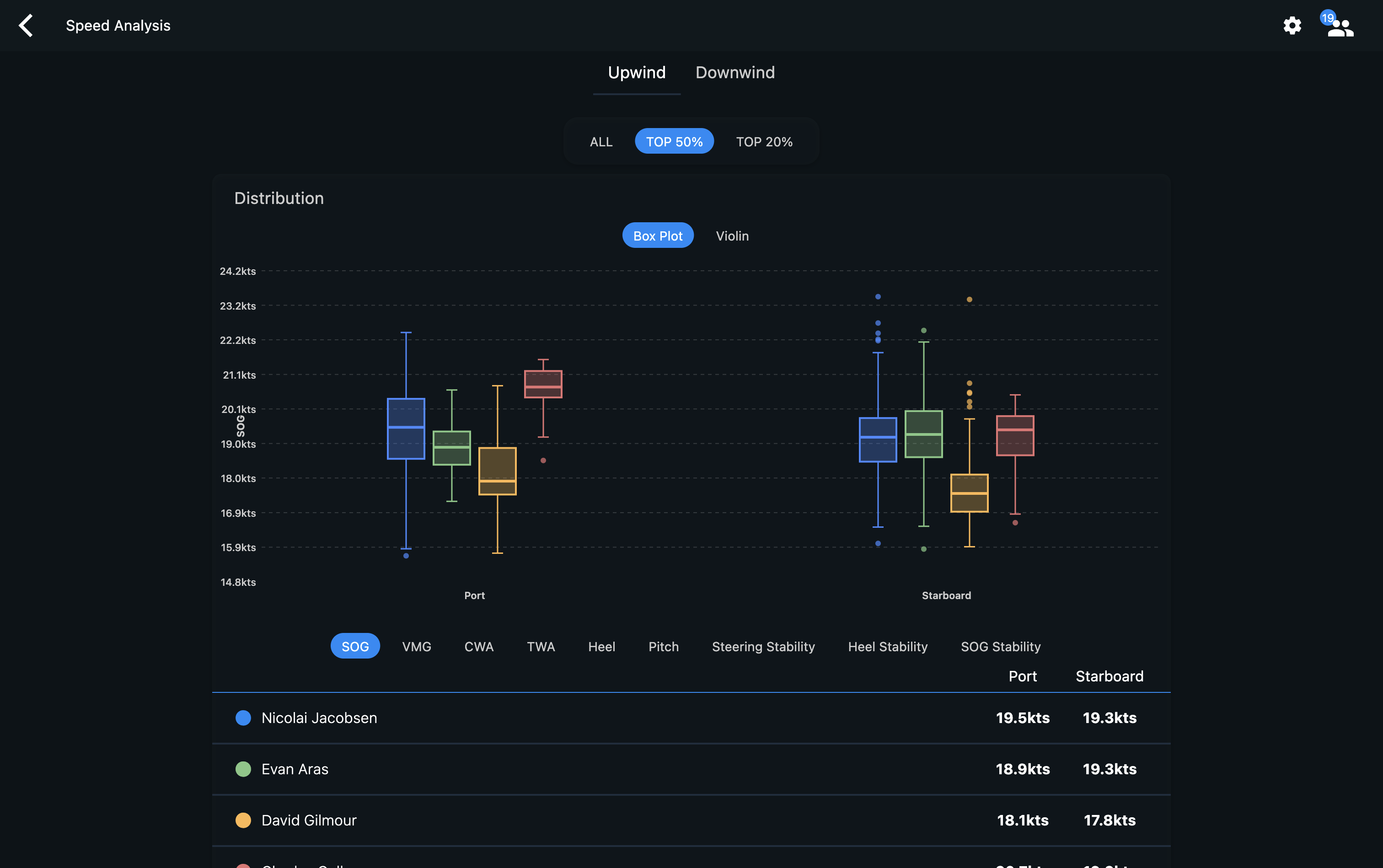Screen dimensions: 1383x868
Task: Click Nicolai Jacobsen's blue color dot
Action: coord(243,718)
